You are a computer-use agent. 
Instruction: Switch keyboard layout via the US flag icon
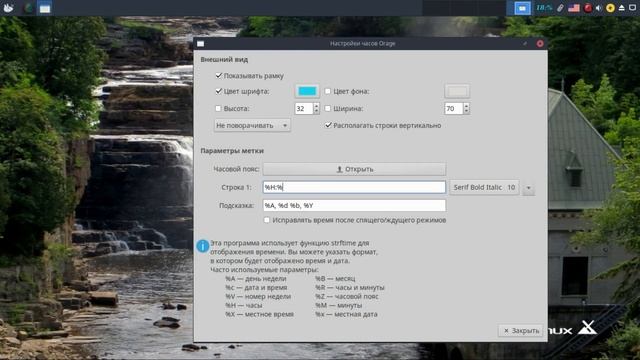pyautogui.click(x=574, y=8)
